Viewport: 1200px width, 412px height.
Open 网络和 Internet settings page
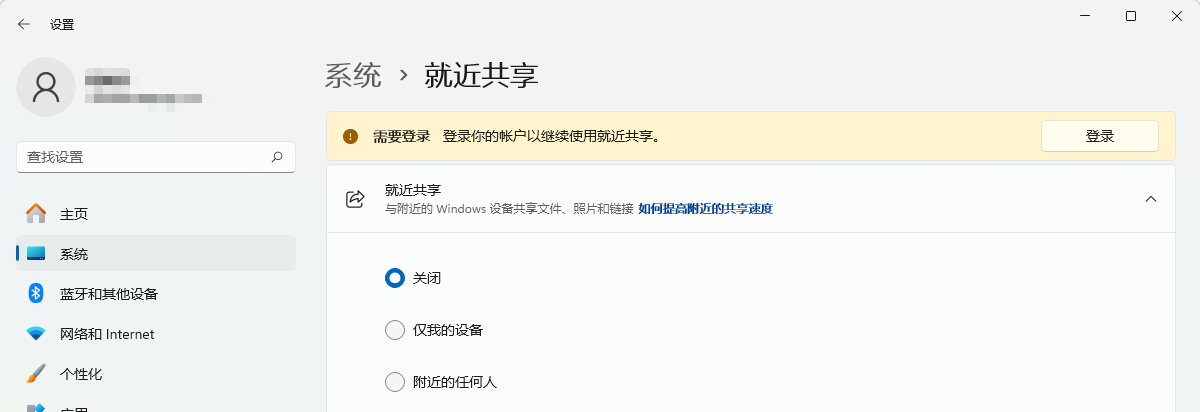pyautogui.click(x=156, y=334)
